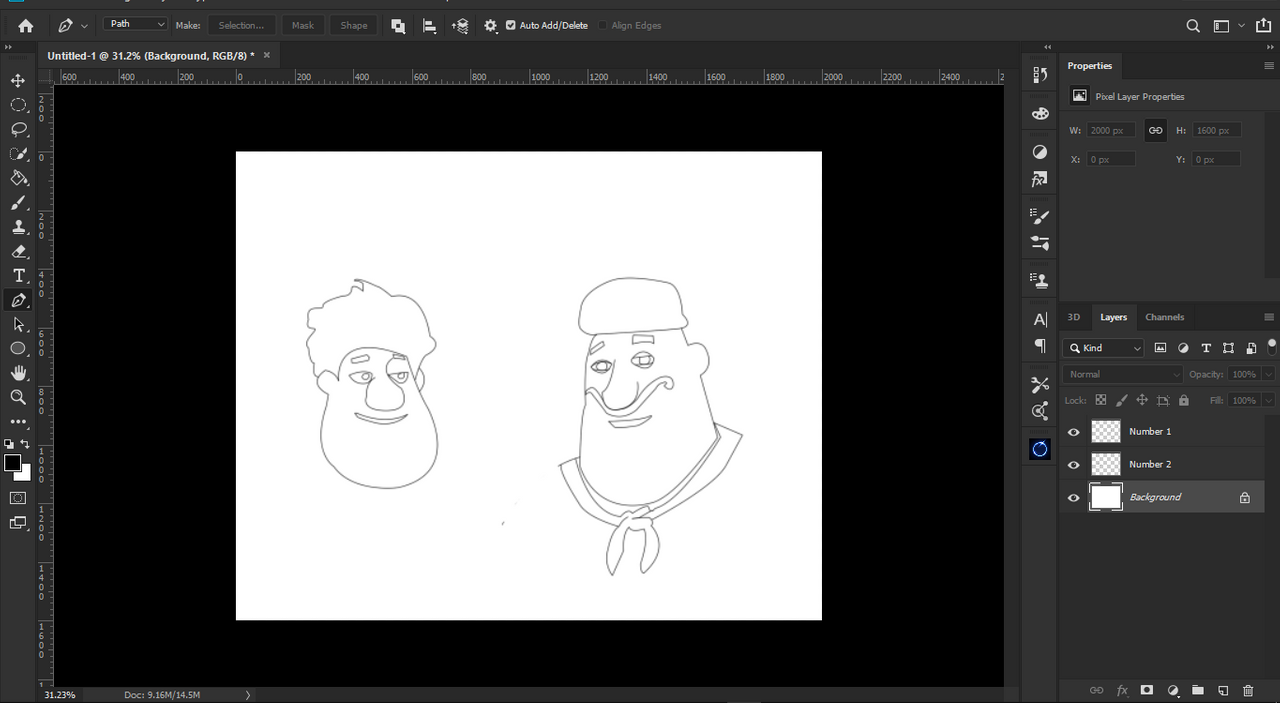Uncheck Auto Add/Delete checkbox
Image resolution: width=1280 pixels, height=703 pixels.
tap(511, 25)
